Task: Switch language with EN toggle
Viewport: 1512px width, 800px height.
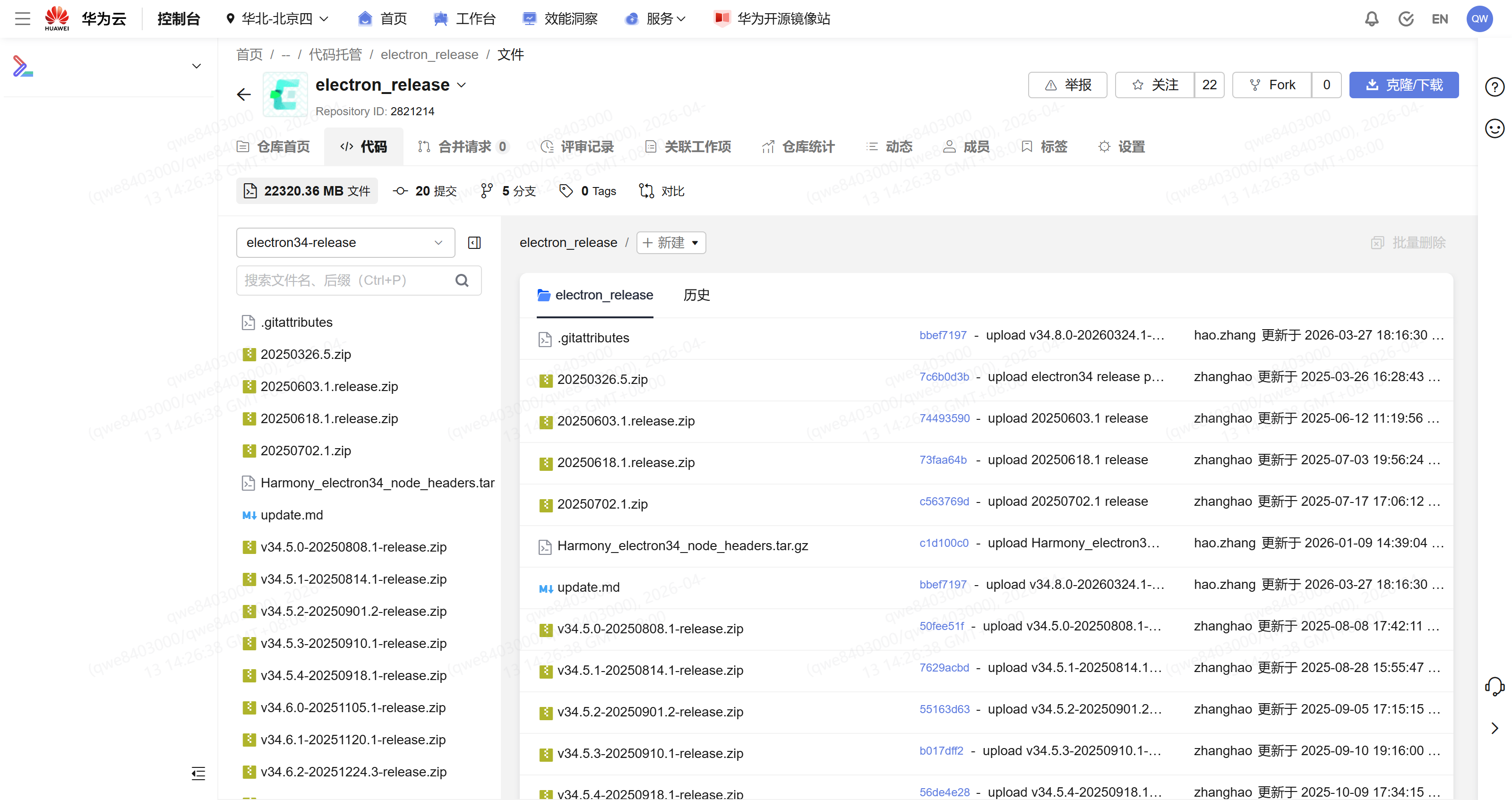Action: pyautogui.click(x=1439, y=19)
